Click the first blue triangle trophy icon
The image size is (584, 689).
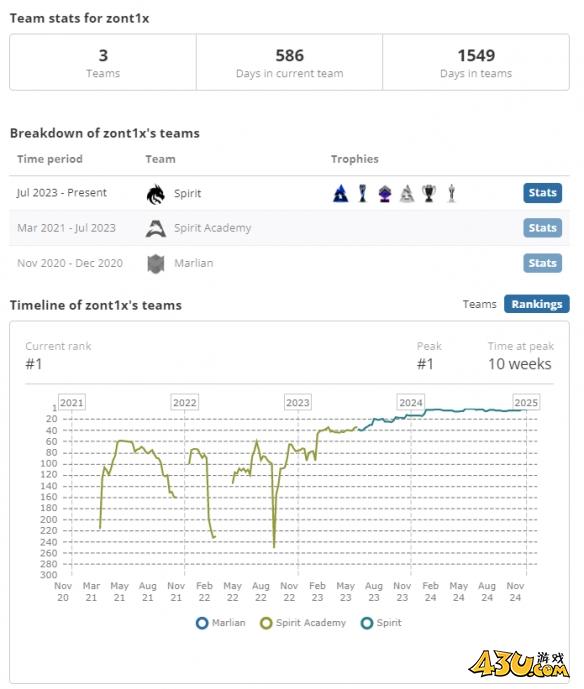[341, 193]
